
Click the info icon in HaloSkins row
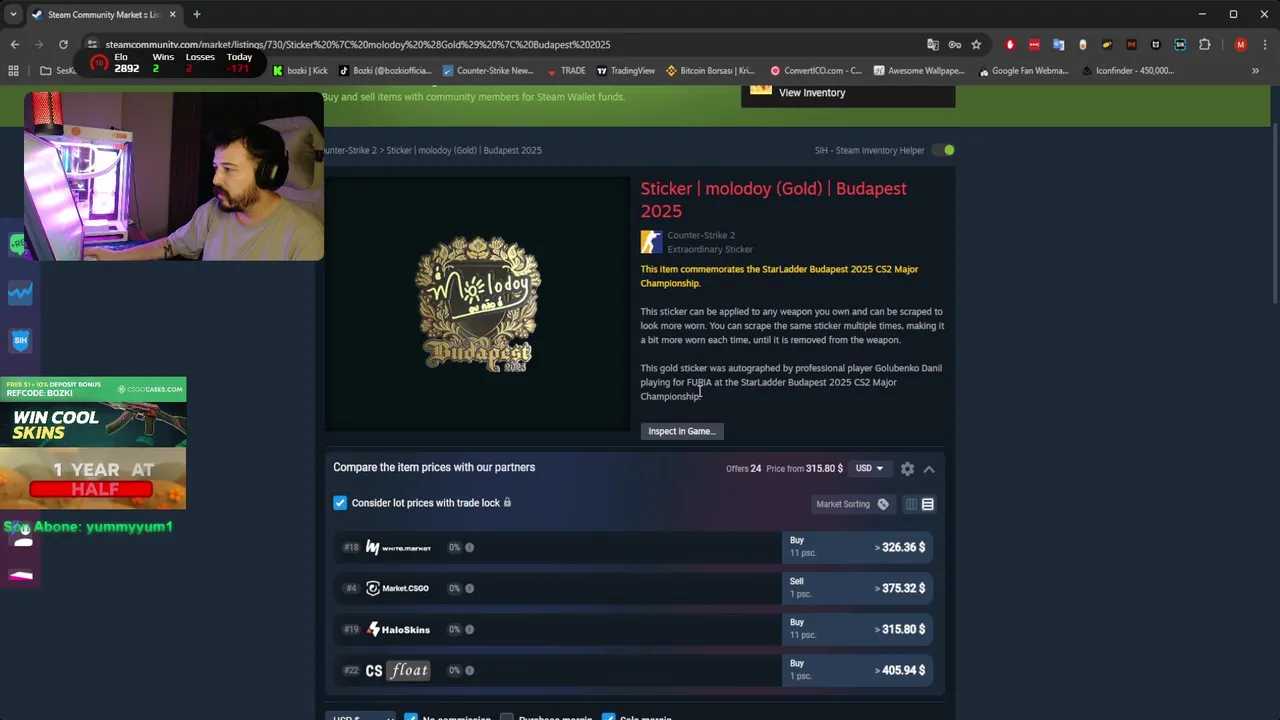pos(469,629)
